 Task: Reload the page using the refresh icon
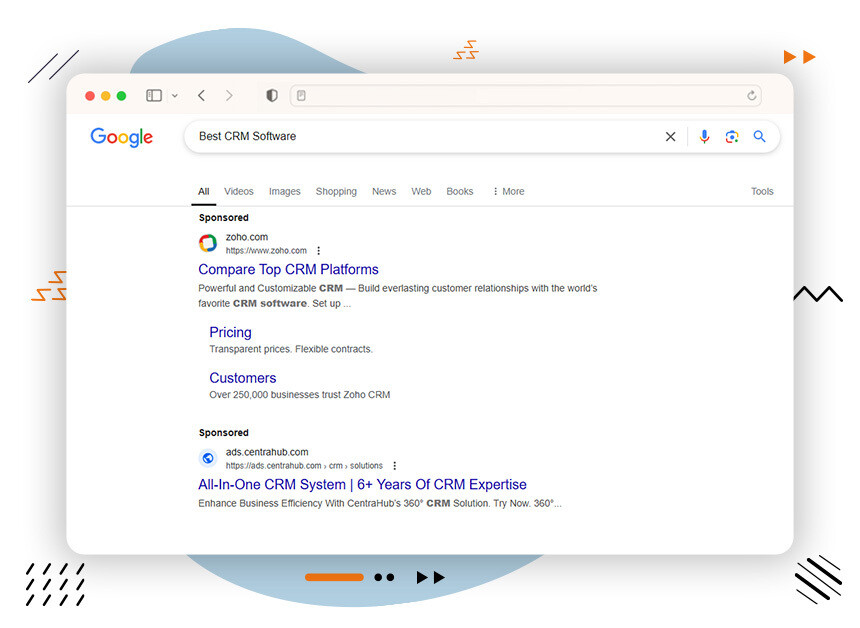(x=751, y=96)
